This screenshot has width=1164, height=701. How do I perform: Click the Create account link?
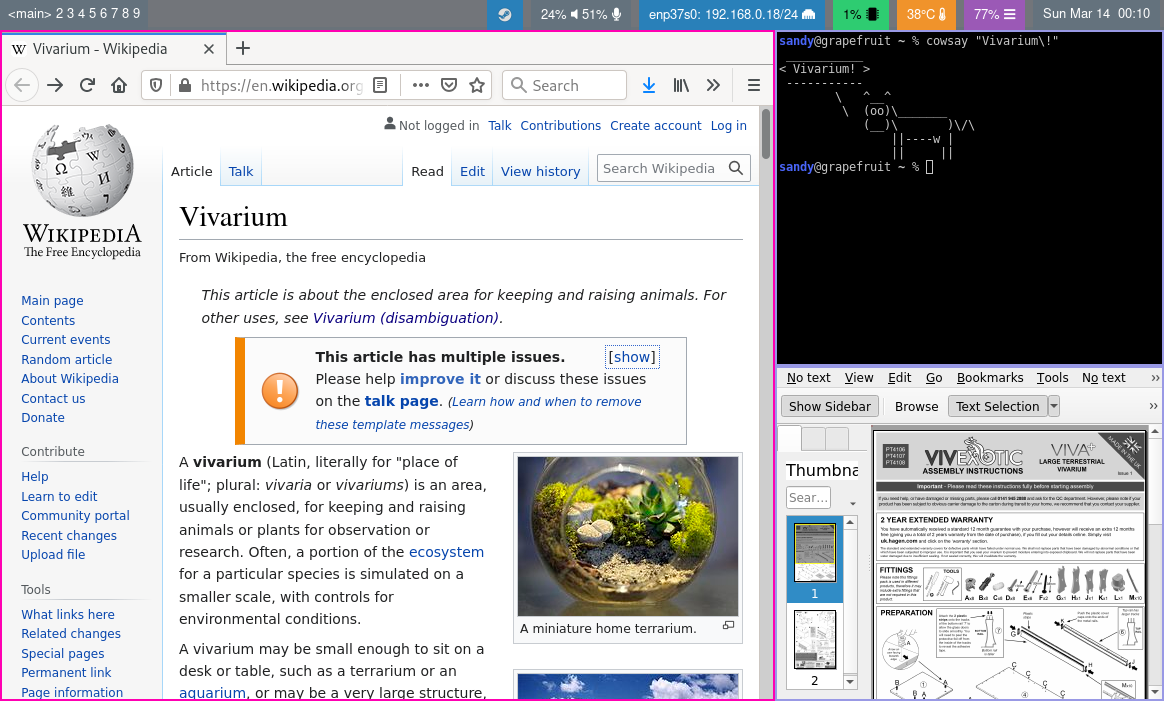click(655, 125)
